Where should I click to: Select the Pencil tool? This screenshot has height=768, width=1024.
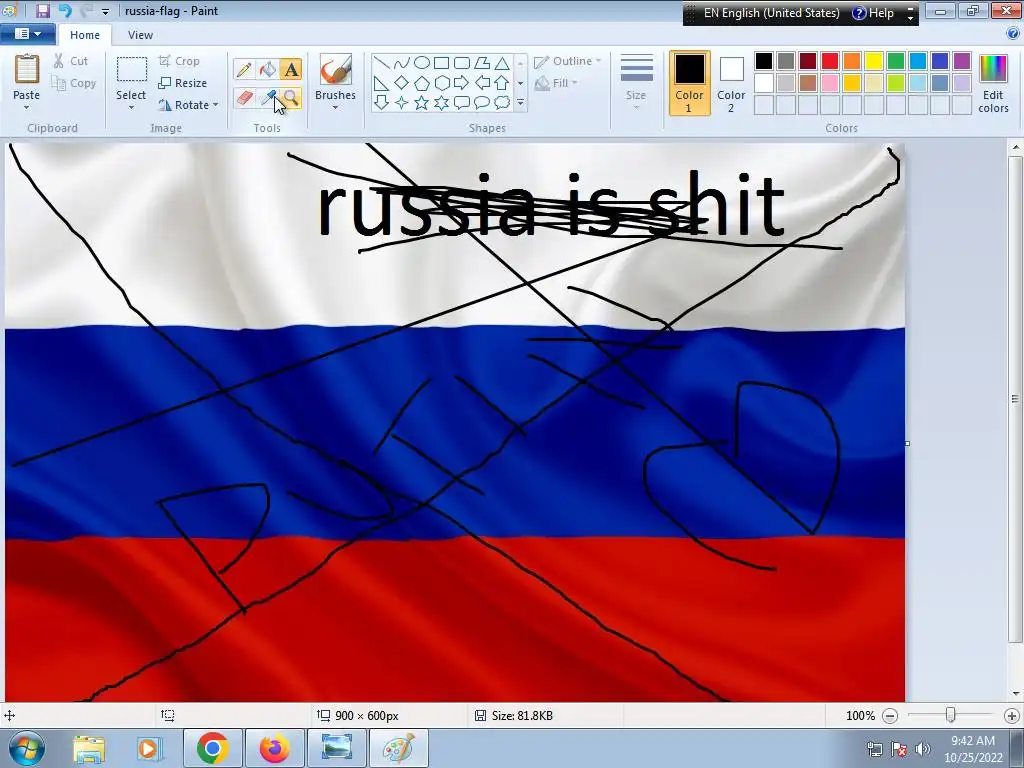tap(244, 69)
